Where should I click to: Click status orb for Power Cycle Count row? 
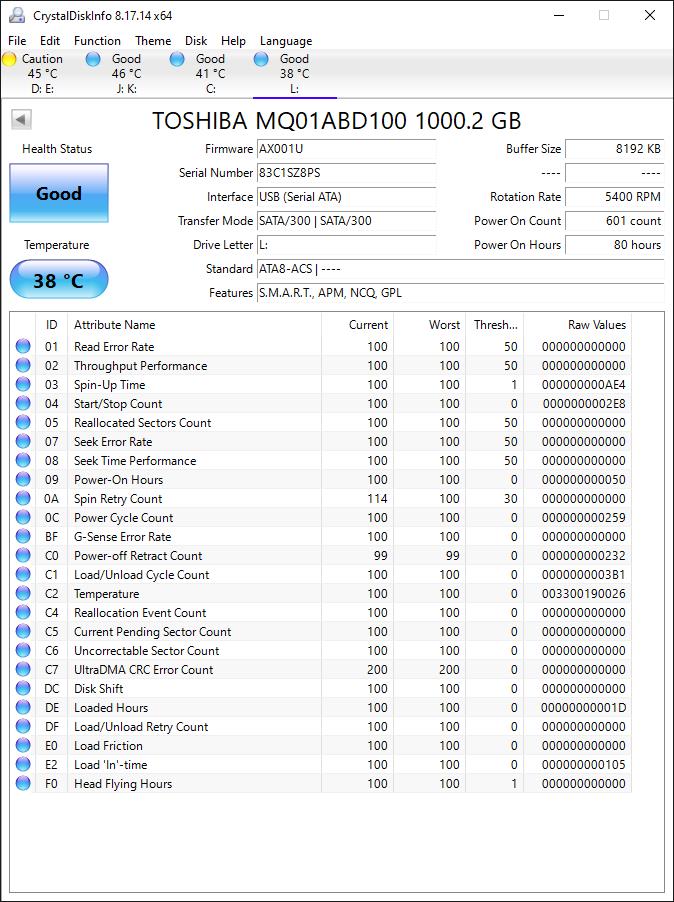(x=23, y=517)
